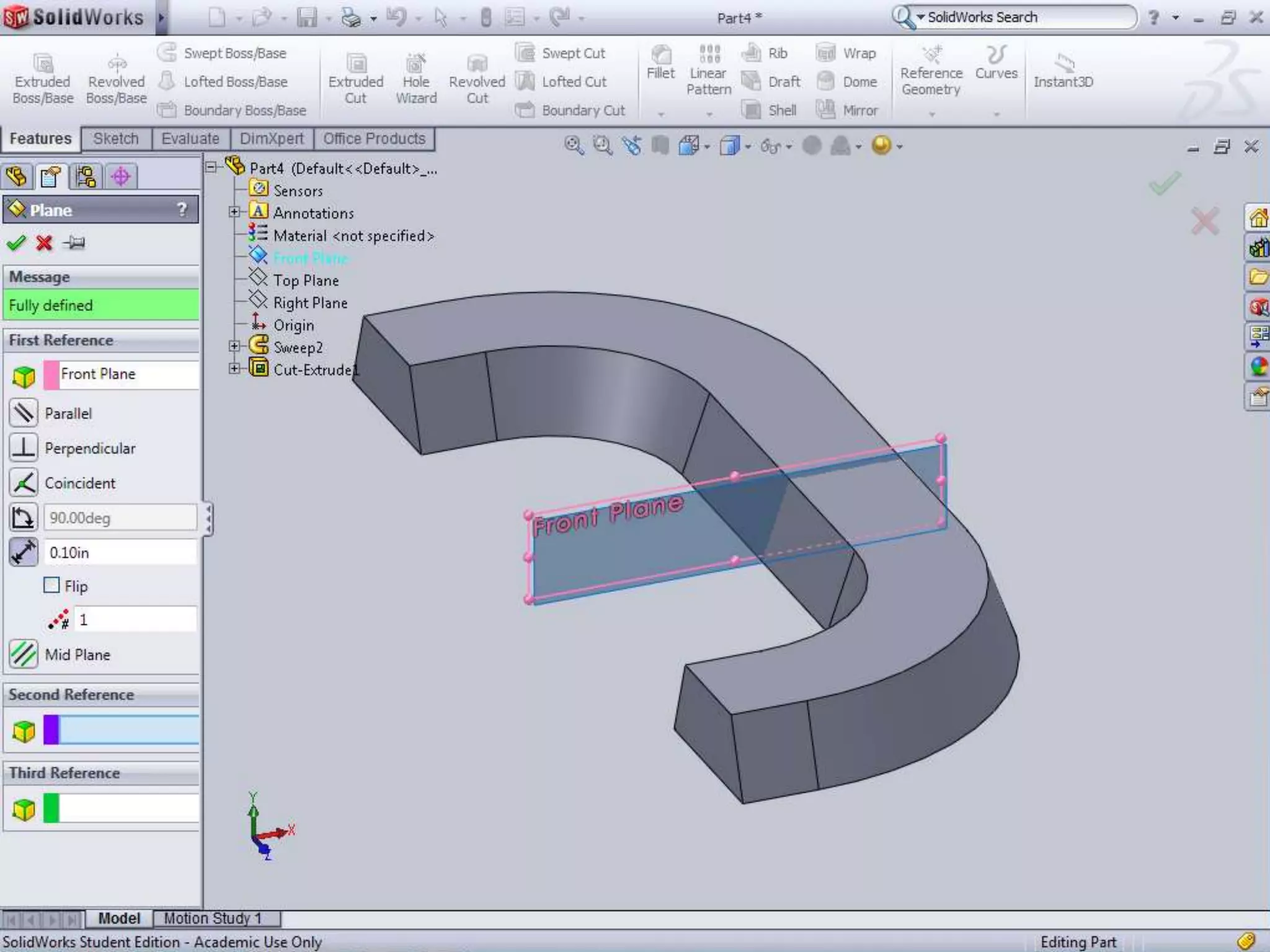This screenshot has width=1270, height=952.
Task: Cancel plane with red X icon
Action: tap(44, 242)
